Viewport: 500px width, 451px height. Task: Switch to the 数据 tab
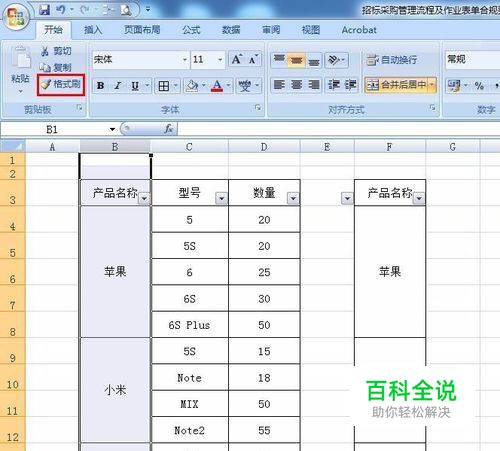231,30
